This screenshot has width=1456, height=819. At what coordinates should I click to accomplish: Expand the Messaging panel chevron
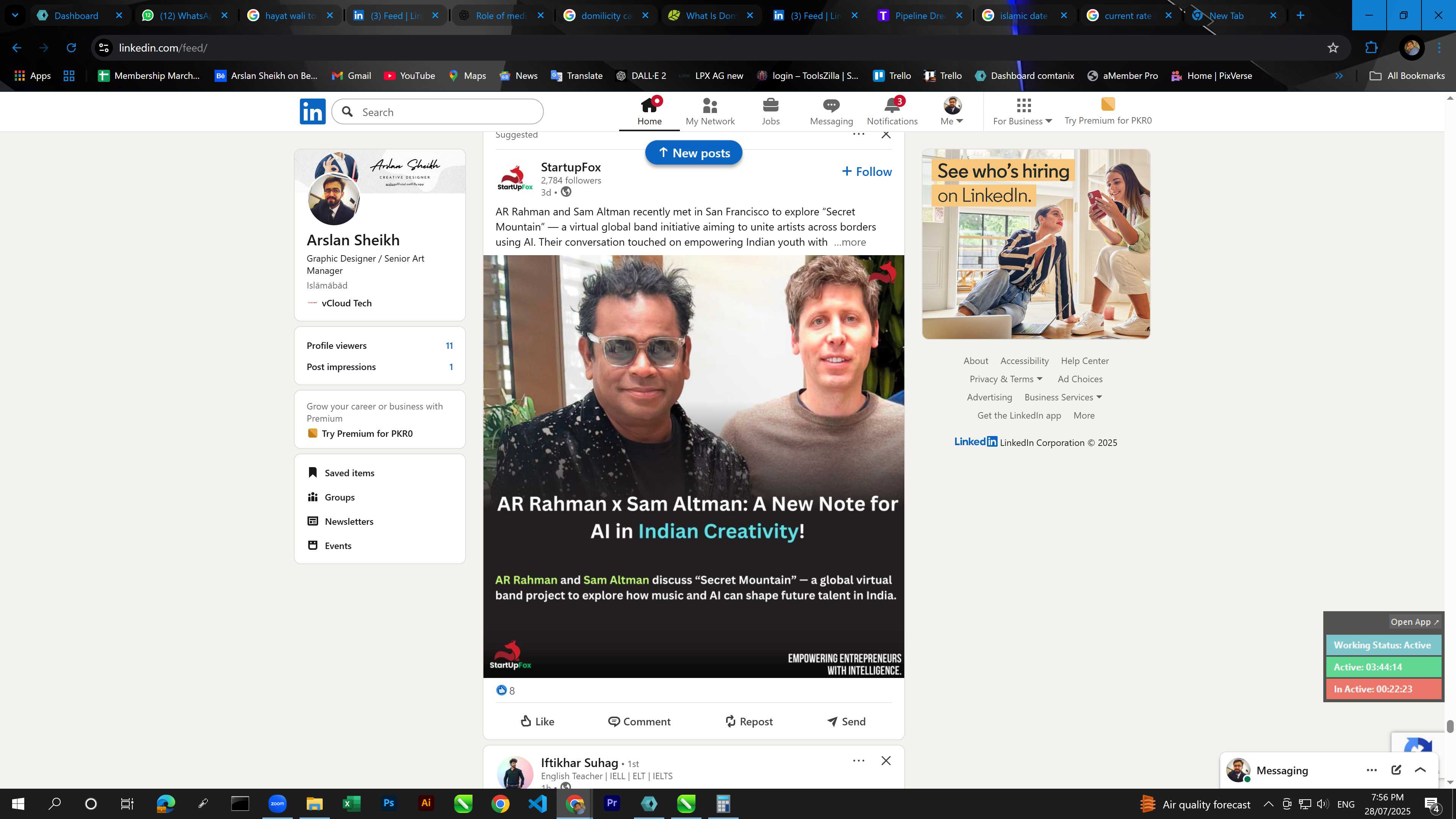[x=1420, y=770]
